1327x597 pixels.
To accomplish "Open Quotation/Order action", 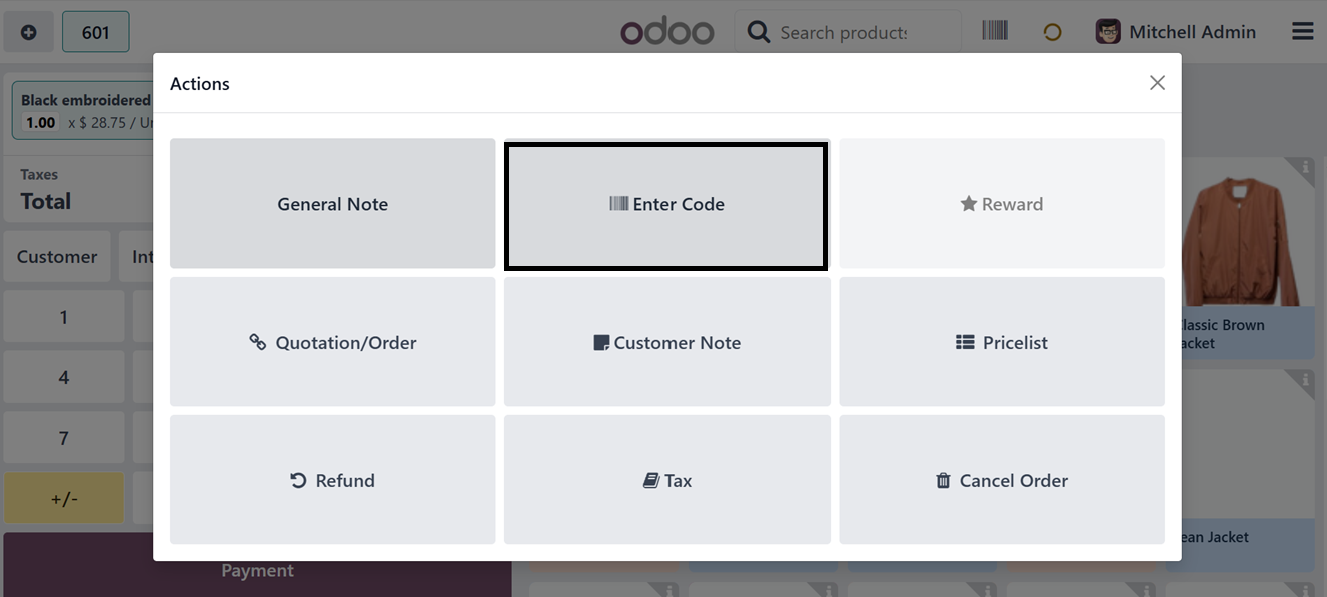I will tap(332, 342).
